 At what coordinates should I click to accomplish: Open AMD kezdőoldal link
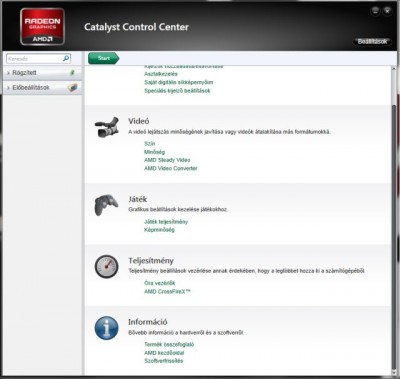coord(164,353)
